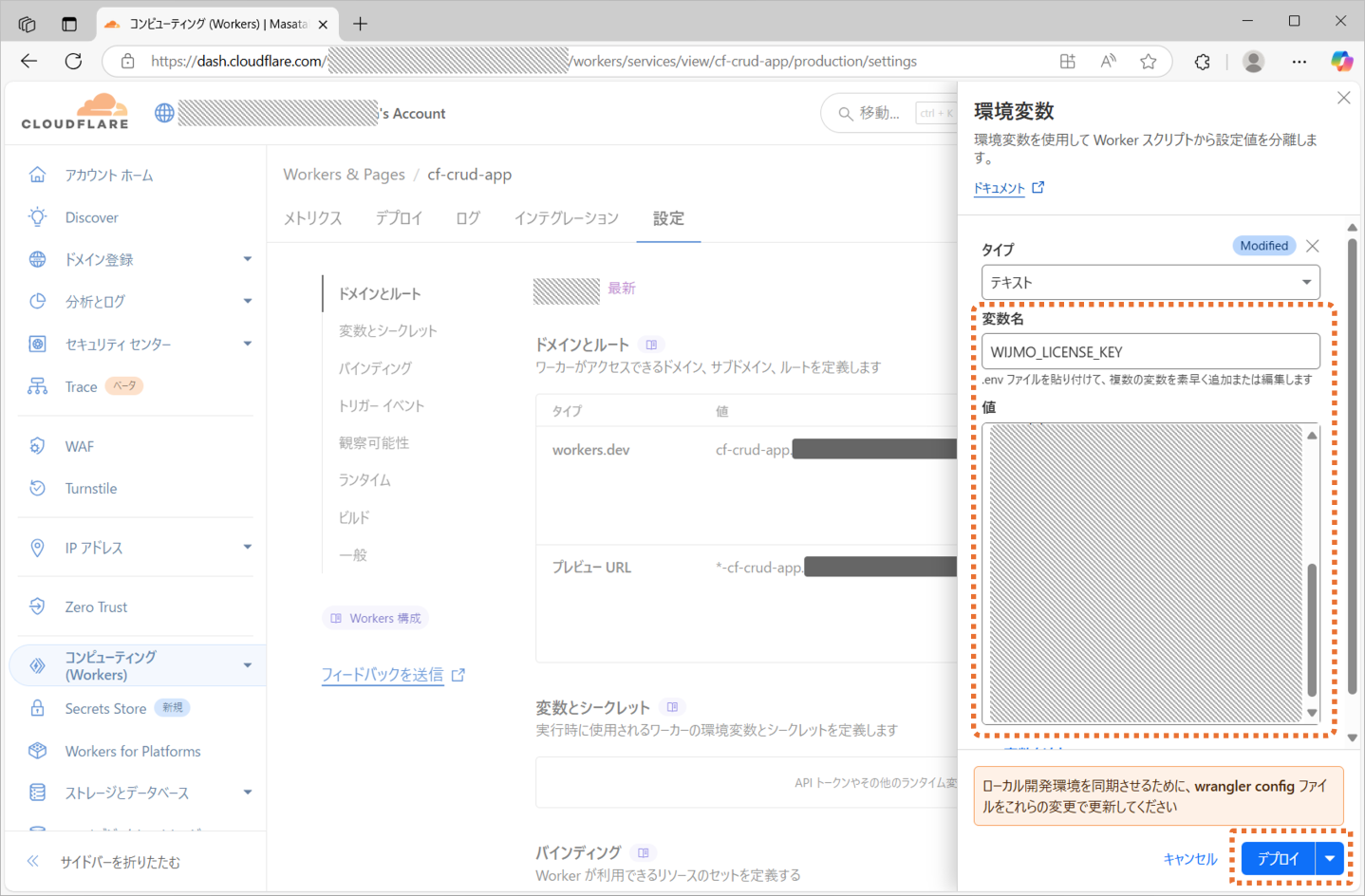Close the 環境変数 panel
The width and height of the screenshot is (1365, 896).
(x=1343, y=98)
